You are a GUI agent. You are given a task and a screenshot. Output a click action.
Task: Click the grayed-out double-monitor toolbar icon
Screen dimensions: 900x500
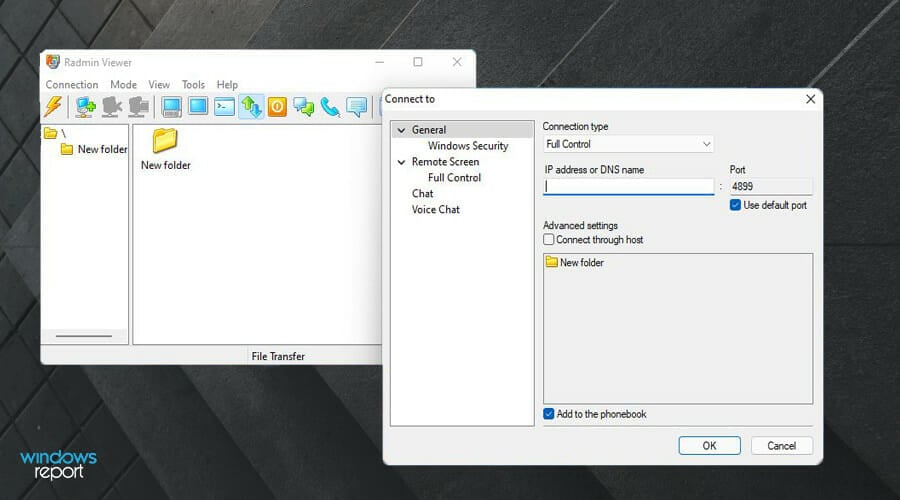click(138, 107)
